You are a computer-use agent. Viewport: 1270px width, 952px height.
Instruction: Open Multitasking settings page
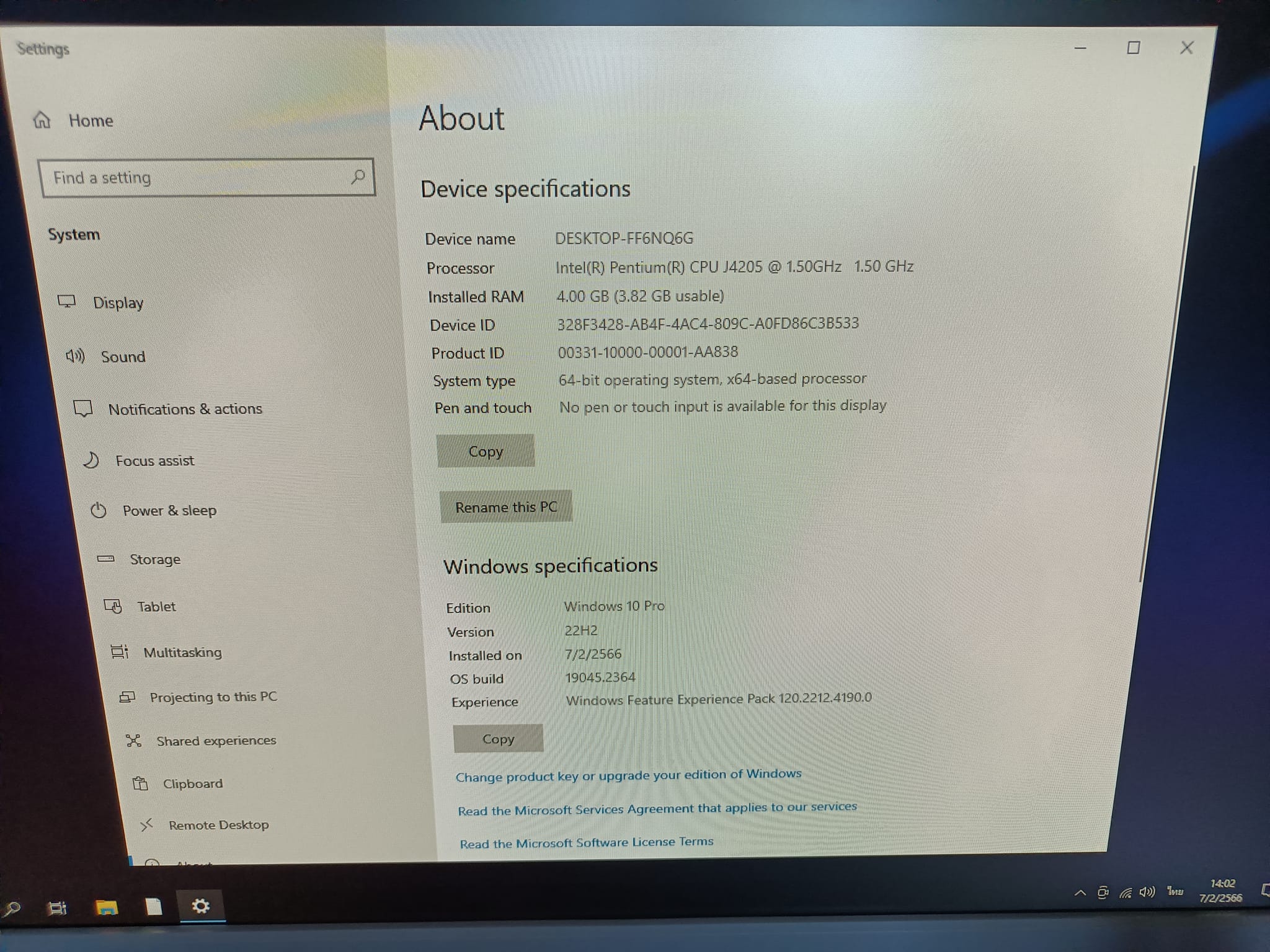pos(182,652)
